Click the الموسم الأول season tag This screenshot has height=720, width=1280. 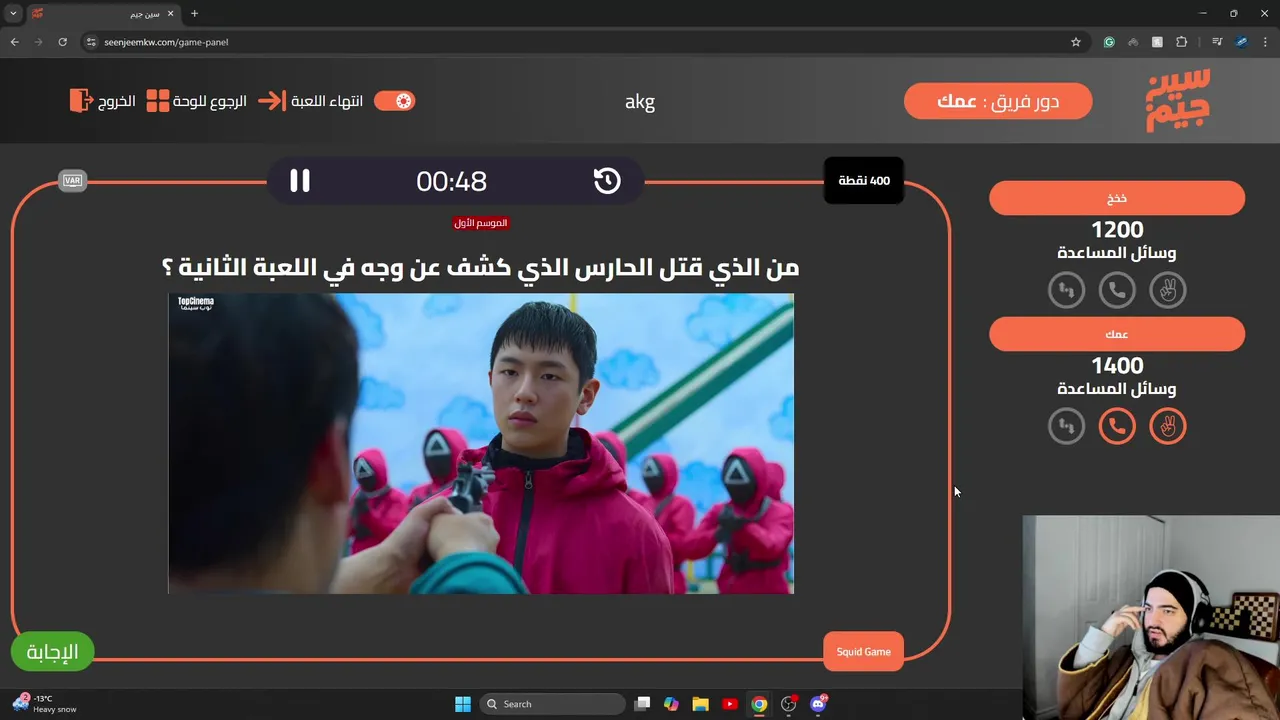pyautogui.click(x=481, y=223)
